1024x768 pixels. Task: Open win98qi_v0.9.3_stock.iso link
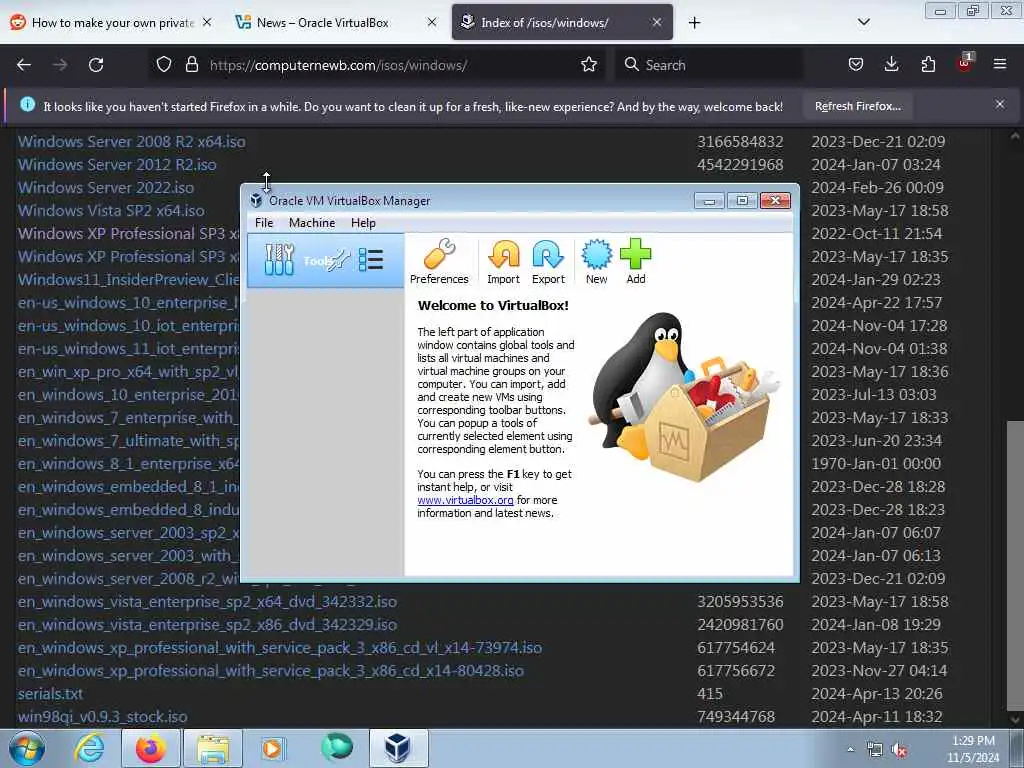pyautogui.click(x=103, y=716)
